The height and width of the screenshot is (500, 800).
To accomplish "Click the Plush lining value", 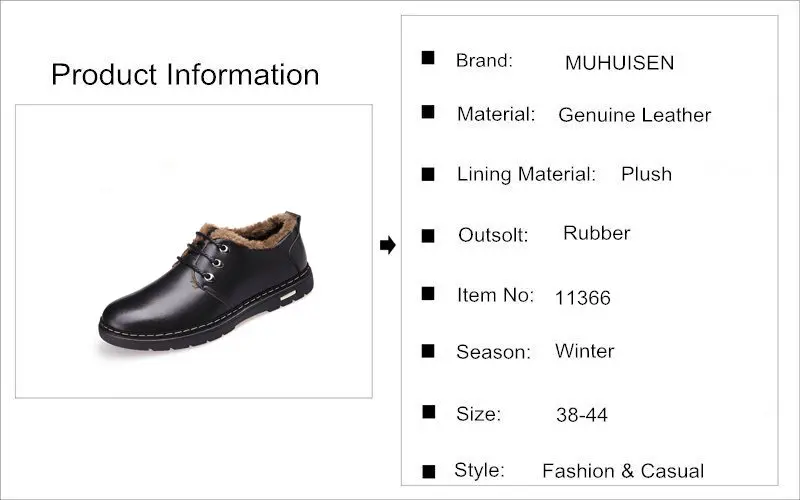I will (646, 174).
